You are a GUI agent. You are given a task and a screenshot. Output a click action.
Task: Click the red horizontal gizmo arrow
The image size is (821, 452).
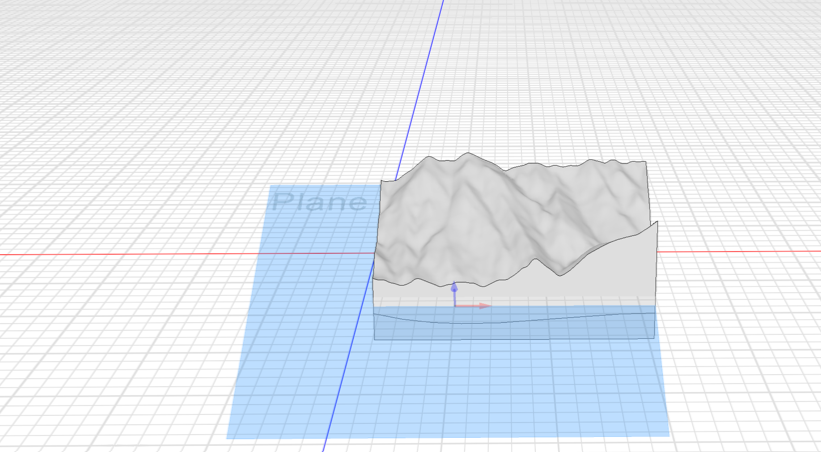482,305
